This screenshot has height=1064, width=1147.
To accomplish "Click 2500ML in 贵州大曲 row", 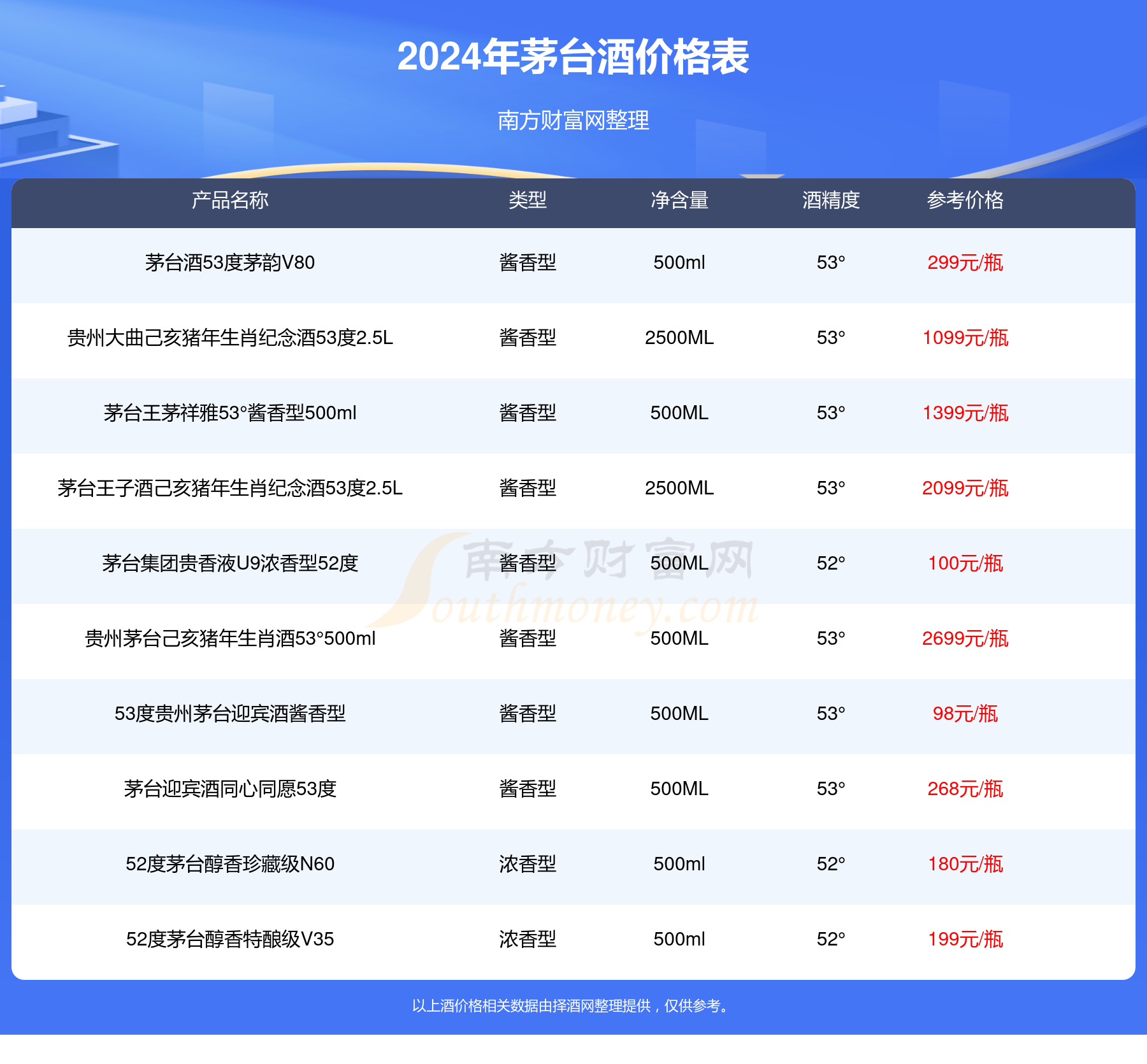I will [679, 338].
